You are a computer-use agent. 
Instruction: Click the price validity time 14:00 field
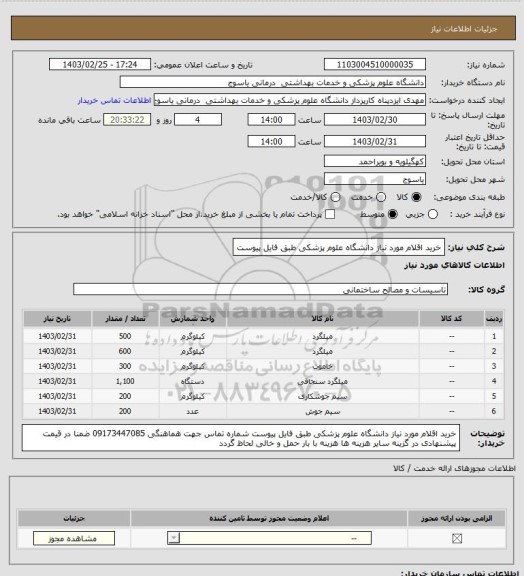tap(272, 141)
